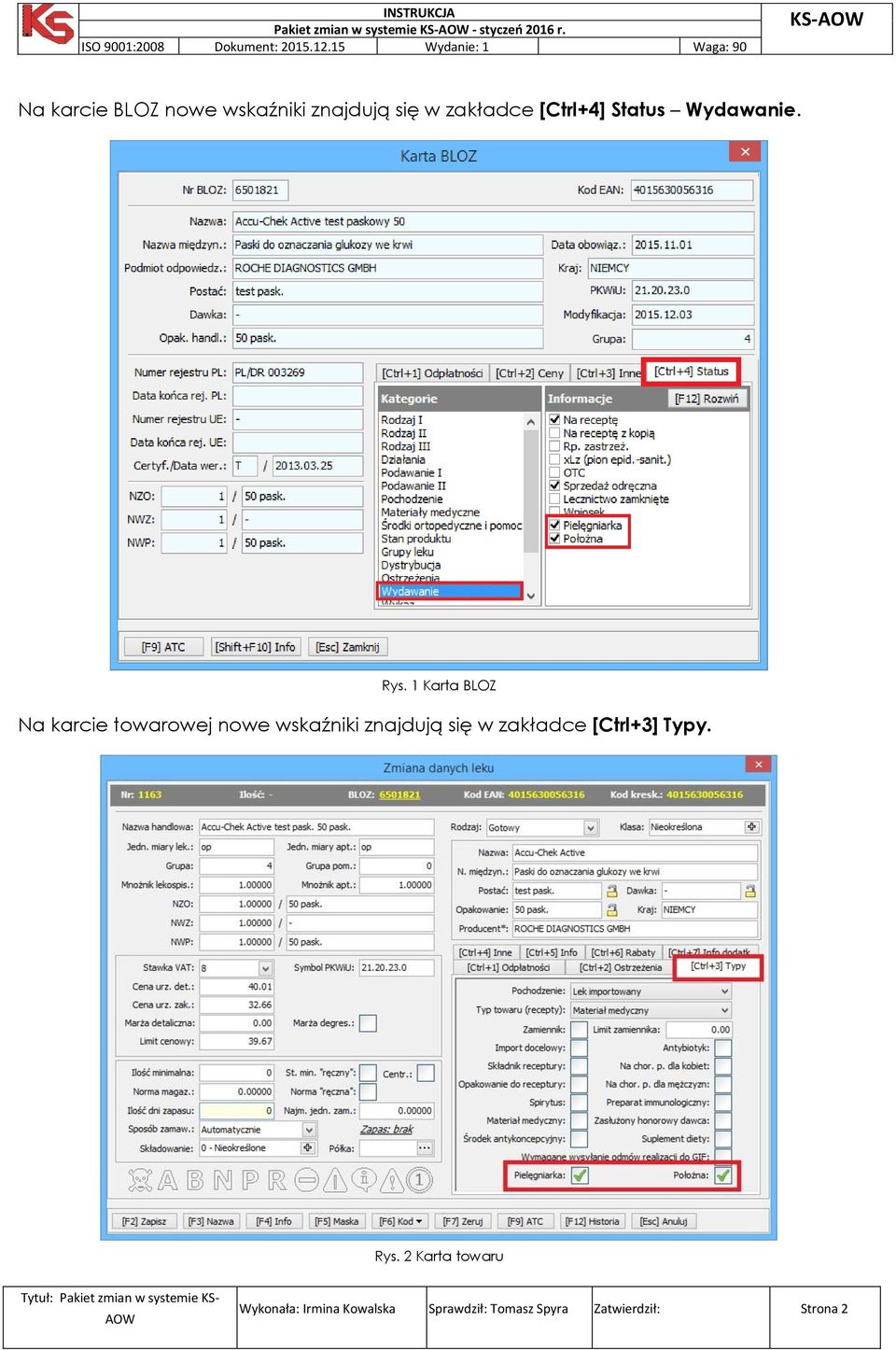The height and width of the screenshot is (1350, 896).
Task: Click the Nazwa handlowa input field
Action: [x=316, y=827]
